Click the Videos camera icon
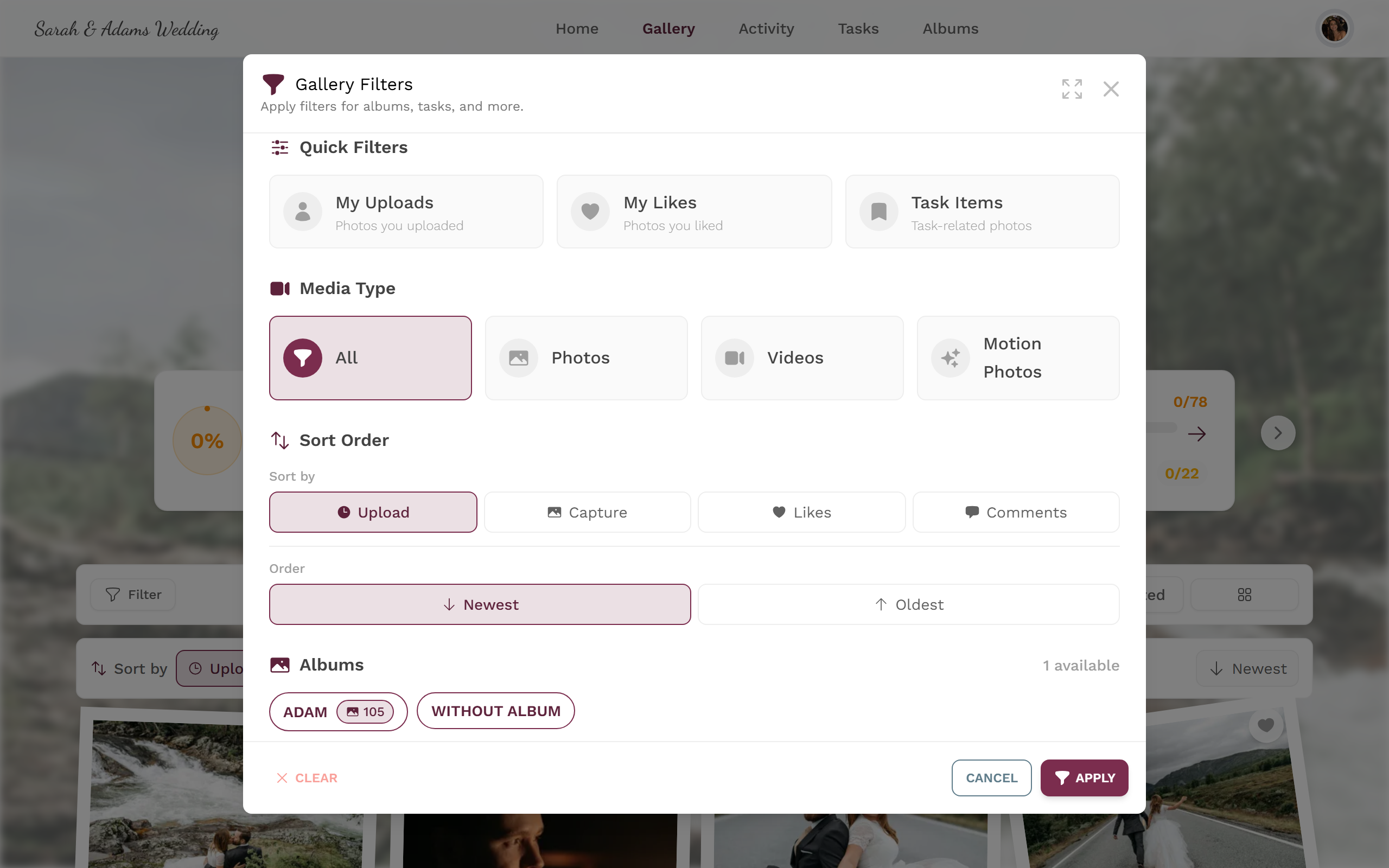 [735, 358]
